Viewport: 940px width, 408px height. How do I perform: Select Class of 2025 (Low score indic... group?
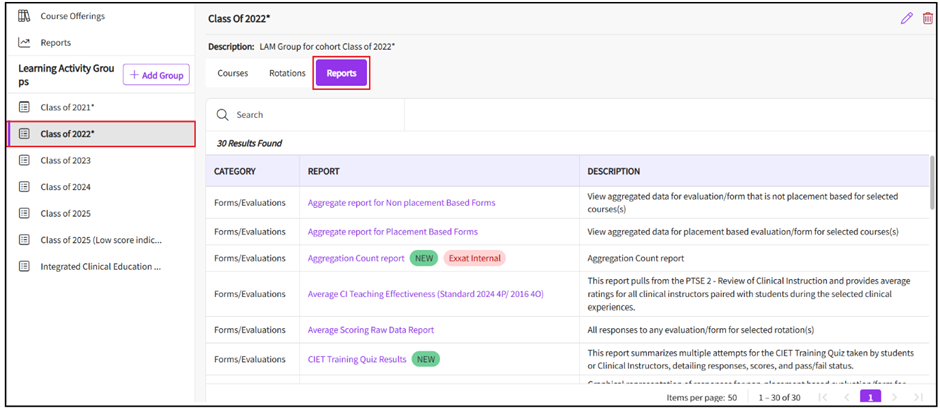pos(100,240)
